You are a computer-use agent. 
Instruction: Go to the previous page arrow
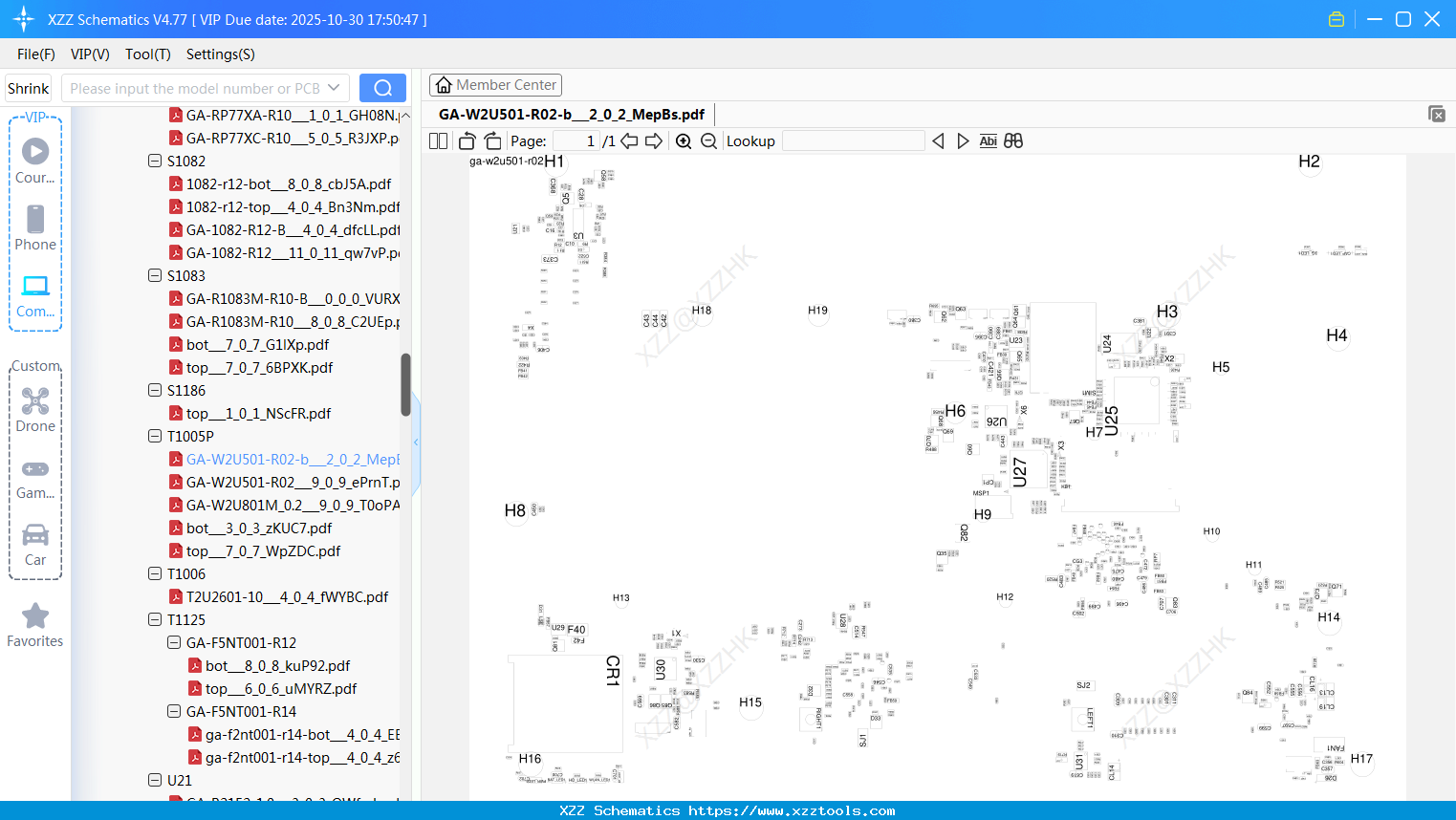(x=629, y=140)
